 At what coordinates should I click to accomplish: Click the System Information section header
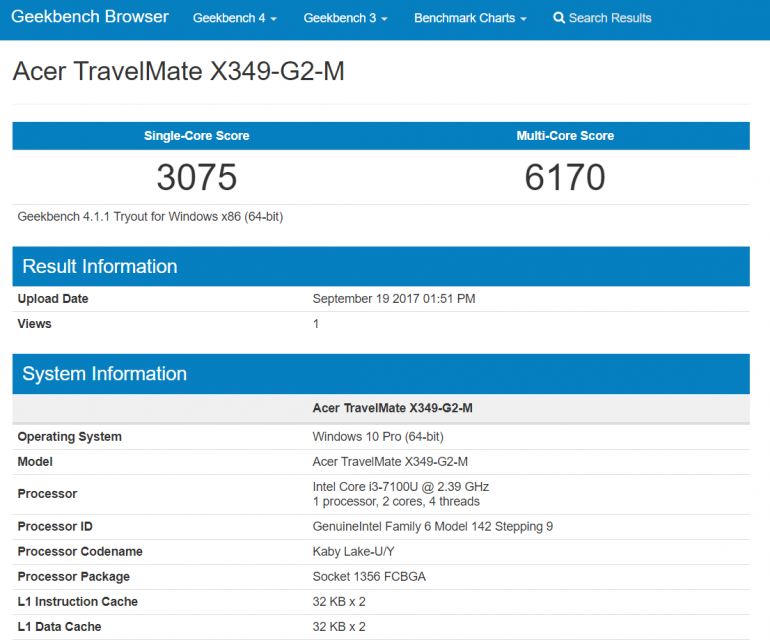[x=381, y=374]
